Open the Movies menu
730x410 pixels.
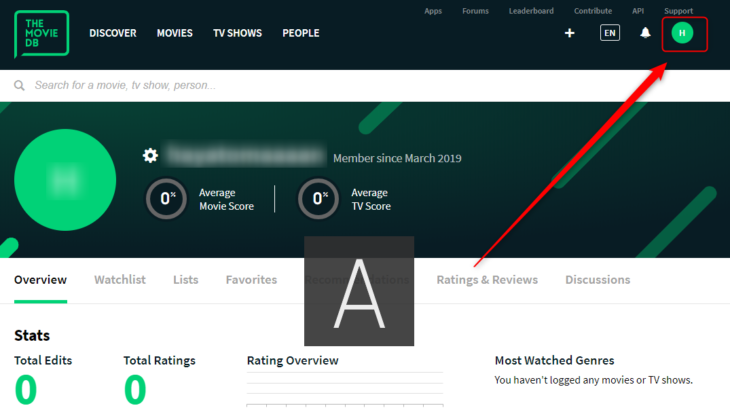point(175,33)
